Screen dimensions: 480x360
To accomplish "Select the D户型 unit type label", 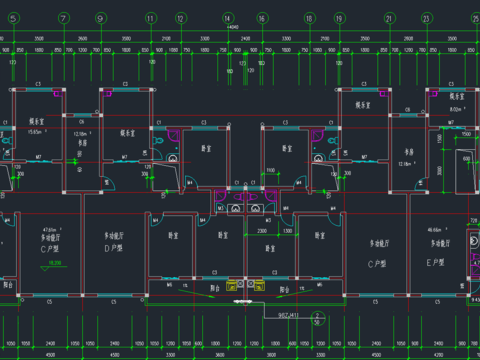I will (113, 248).
